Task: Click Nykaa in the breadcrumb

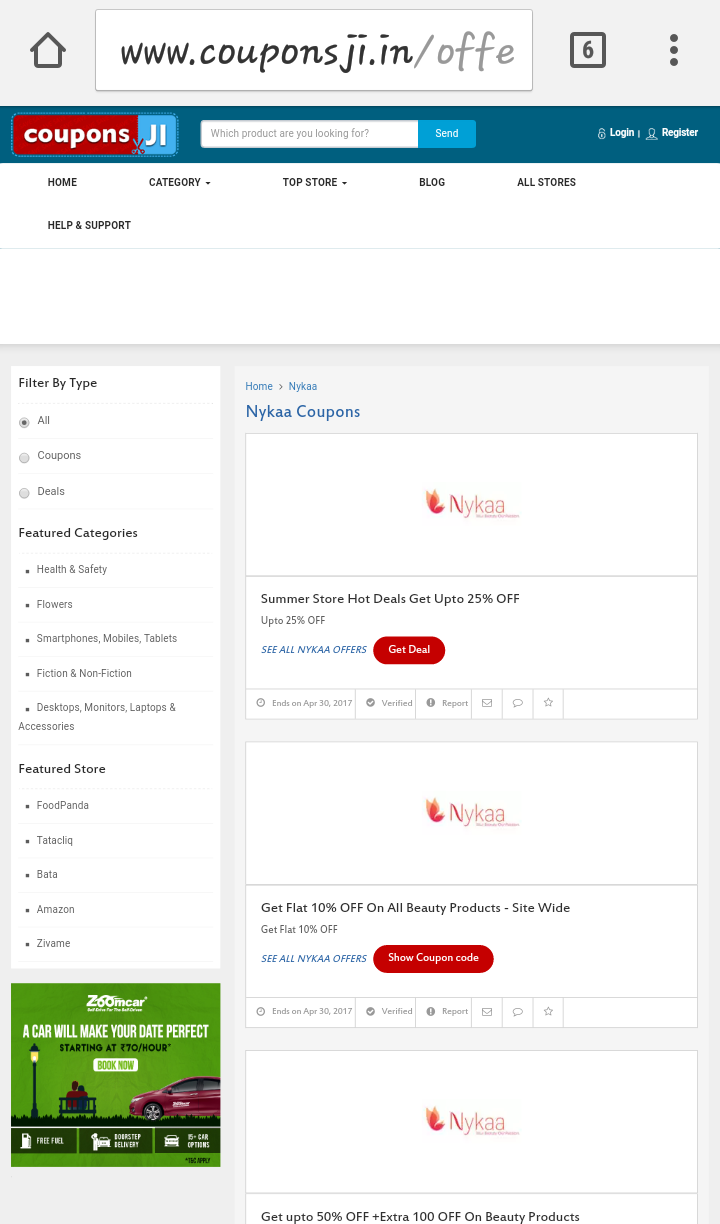Action: 303,387
